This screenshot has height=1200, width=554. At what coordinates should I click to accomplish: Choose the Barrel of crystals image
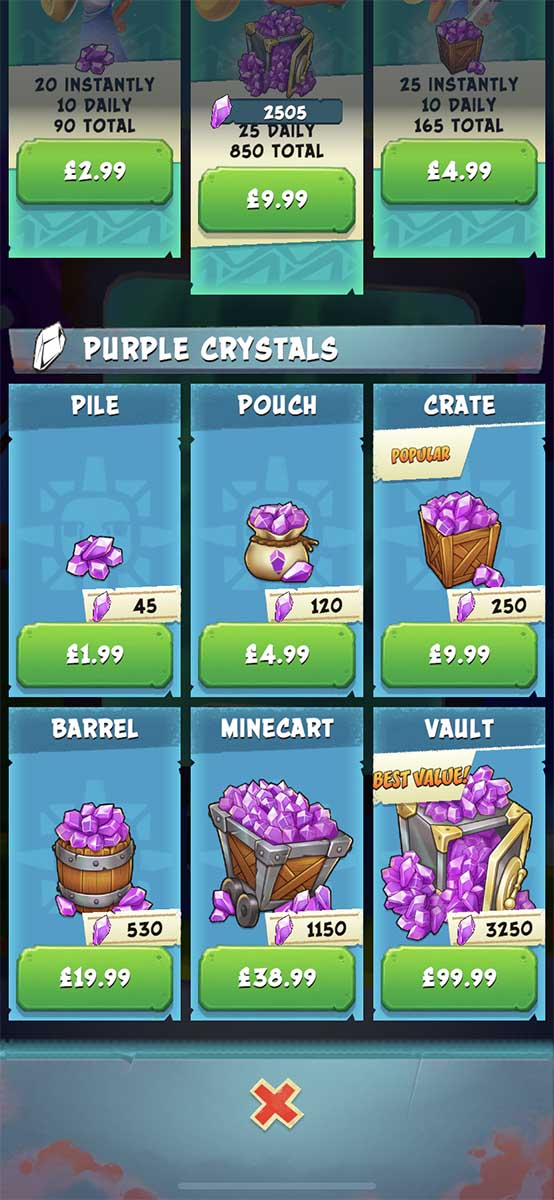pyautogui.click(x=95, y=858)
